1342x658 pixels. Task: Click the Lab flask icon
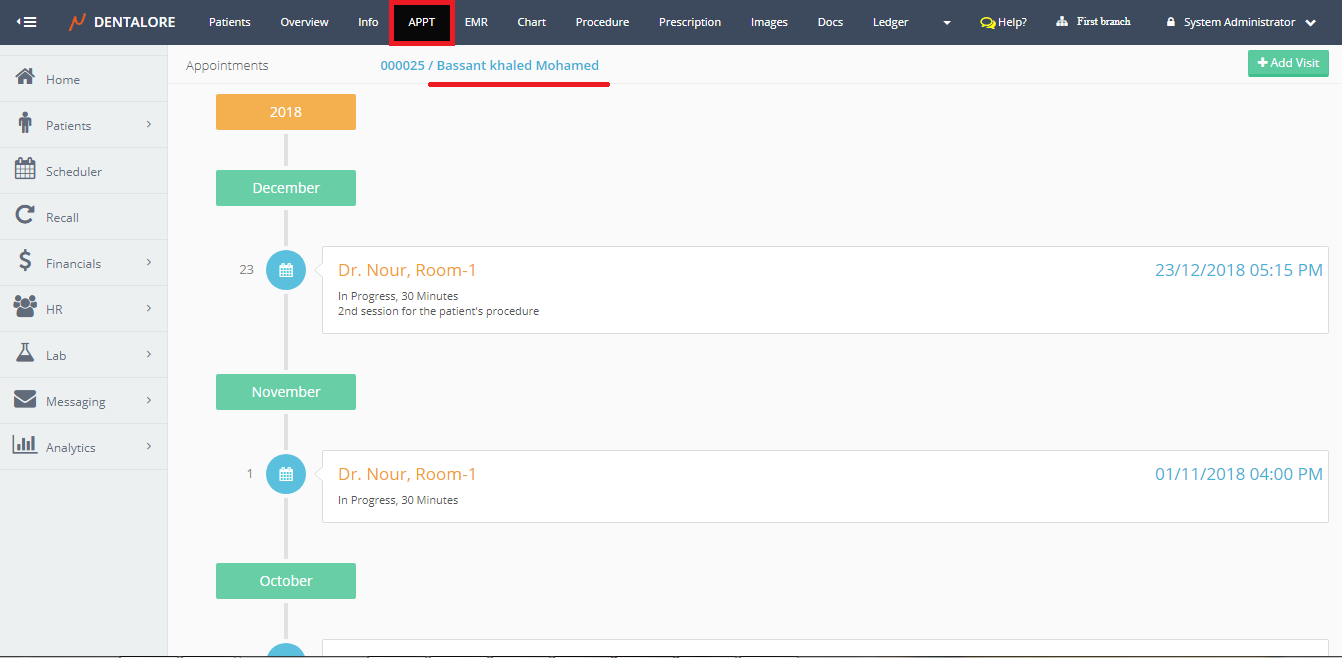26,354
